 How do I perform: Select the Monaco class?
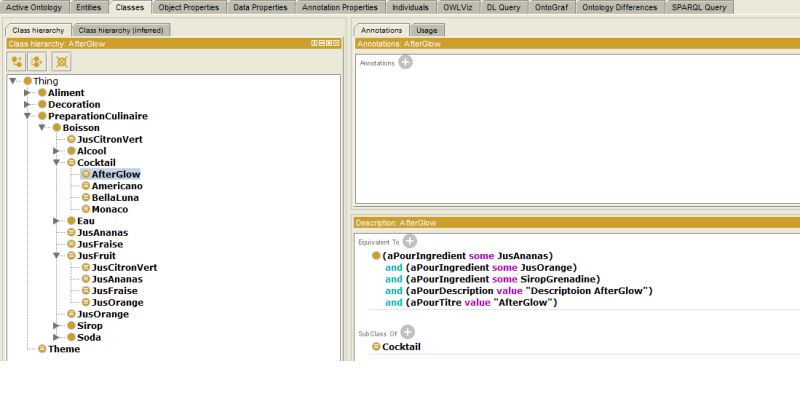(110, 210)
